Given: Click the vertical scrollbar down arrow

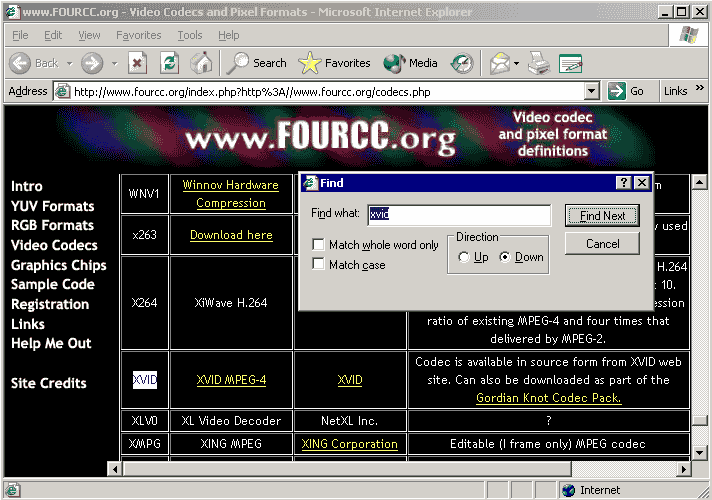Looking at the screenshot, I should pyautogui.click(x=699, y=452).
